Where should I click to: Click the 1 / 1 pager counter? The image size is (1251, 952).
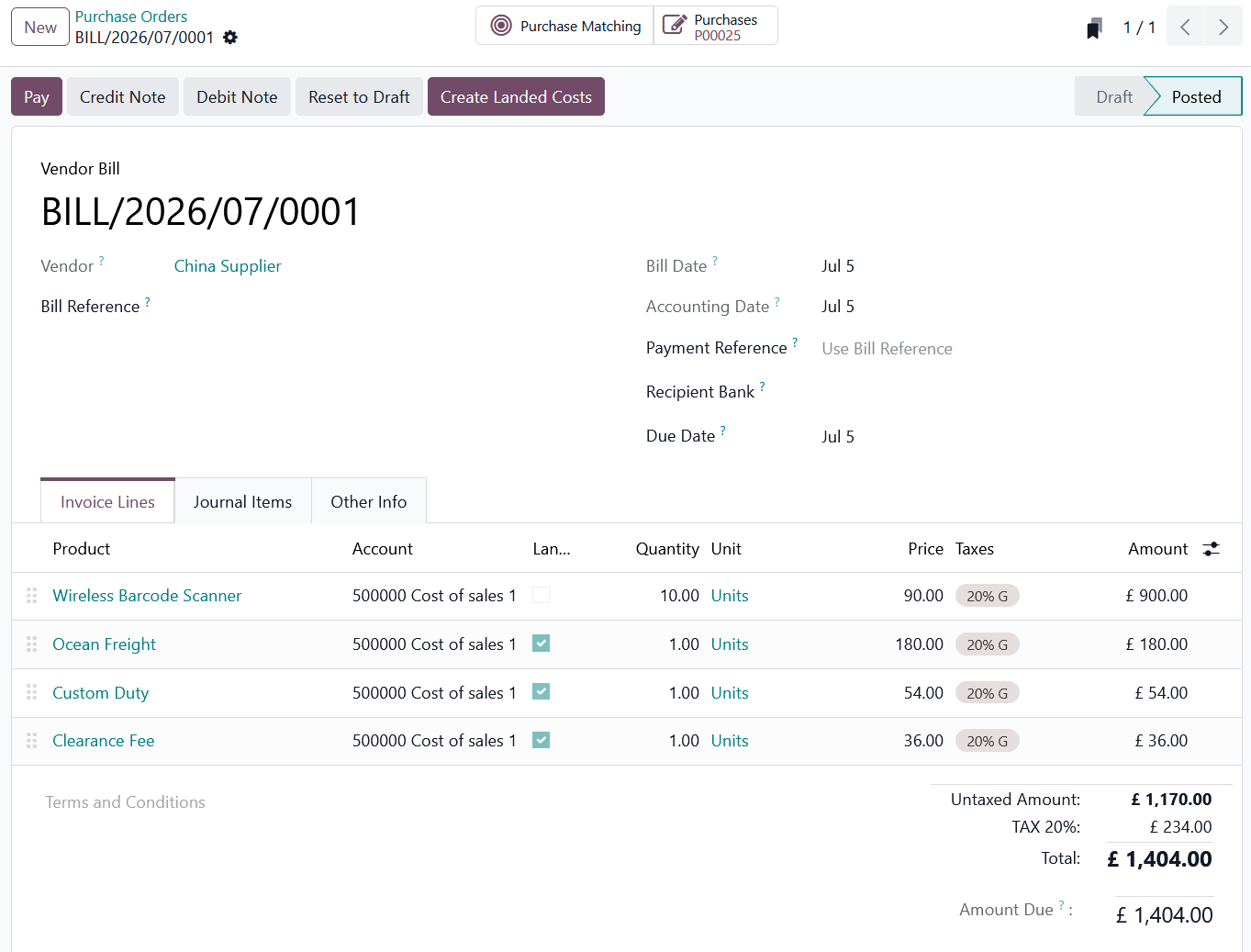pyautogui.click(x=1139, y=28)
